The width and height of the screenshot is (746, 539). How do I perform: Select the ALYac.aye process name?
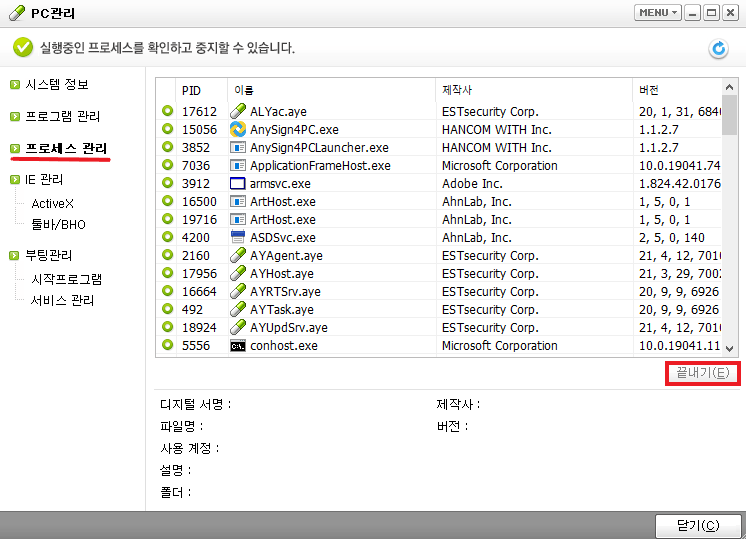click(278, 112)
